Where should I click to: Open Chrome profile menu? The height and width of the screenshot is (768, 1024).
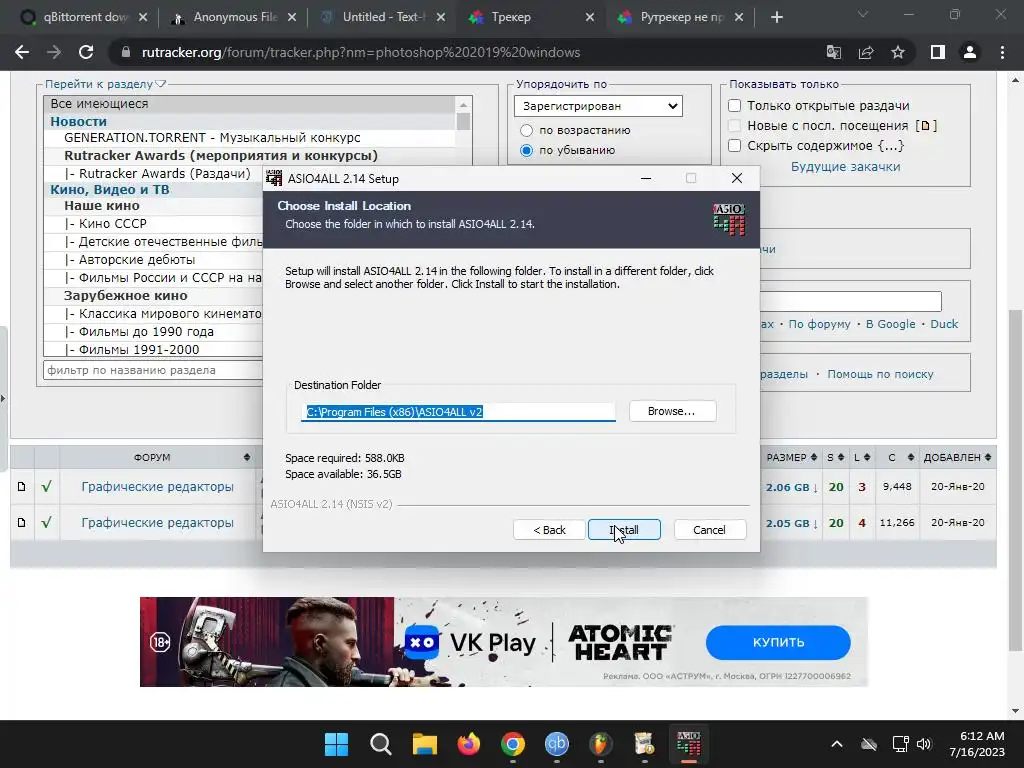pos(970,52)
